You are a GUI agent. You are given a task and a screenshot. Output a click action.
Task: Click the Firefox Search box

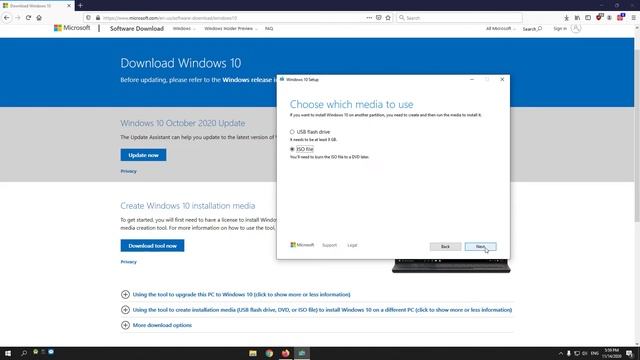click(459, 18)
